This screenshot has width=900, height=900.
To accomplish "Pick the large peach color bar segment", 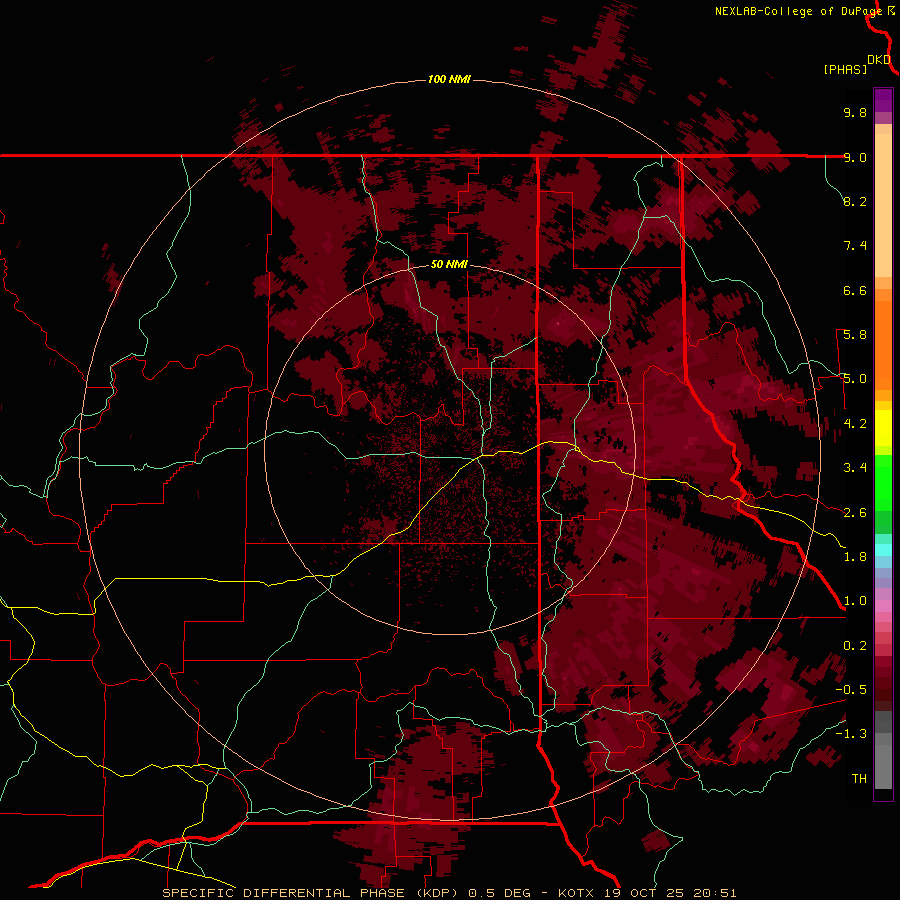I will click(x=883, y=205).
